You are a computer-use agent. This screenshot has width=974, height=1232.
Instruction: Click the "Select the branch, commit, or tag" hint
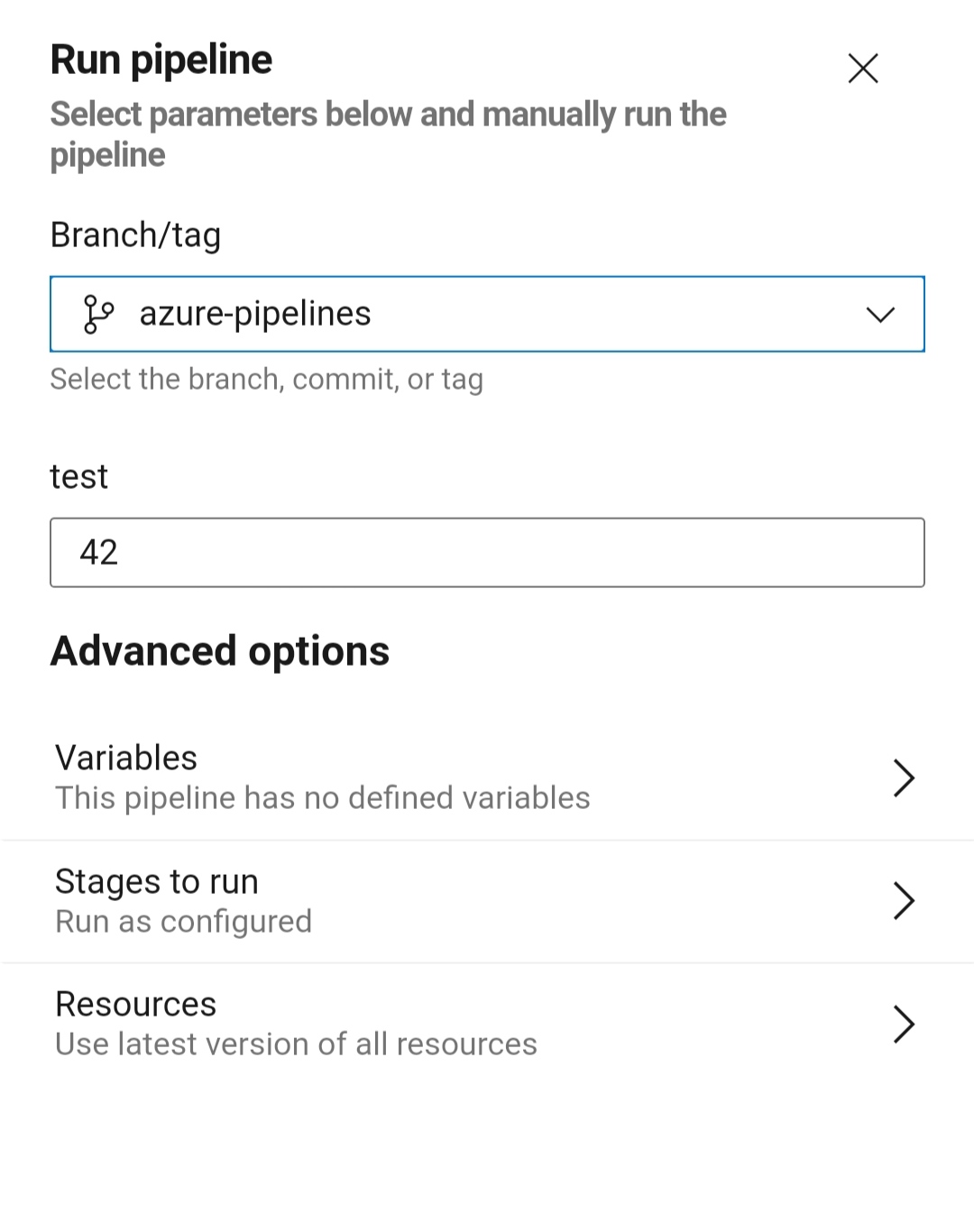[x=267, y=380]
